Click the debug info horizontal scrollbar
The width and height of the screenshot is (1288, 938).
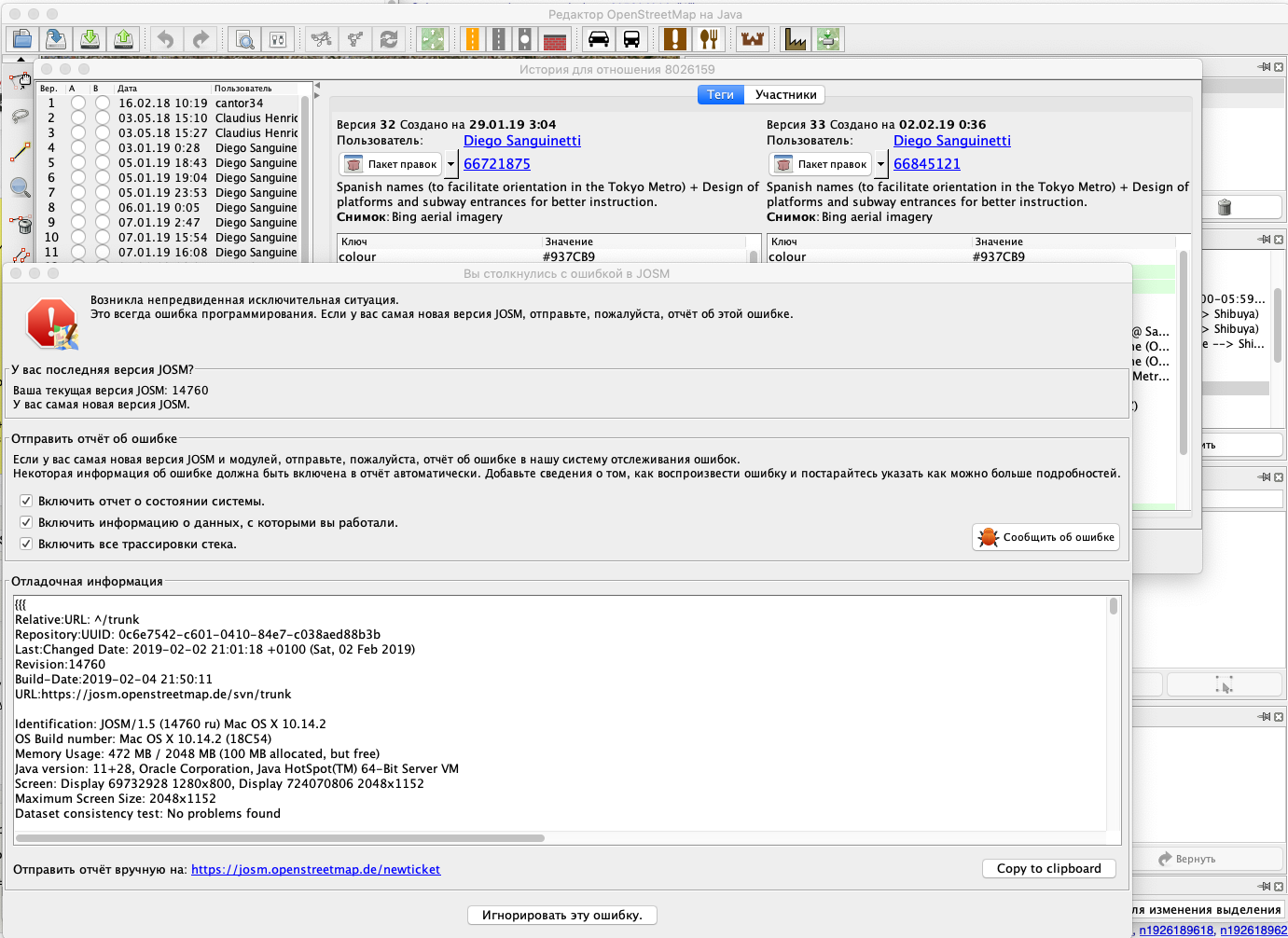280,838
